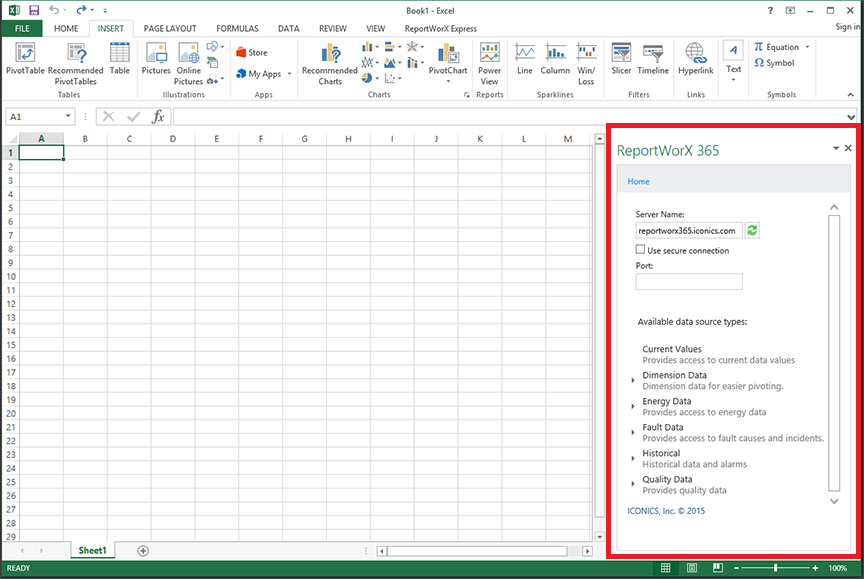
Task: Open the Equation dropdown arrow
Action: (807, 47)
